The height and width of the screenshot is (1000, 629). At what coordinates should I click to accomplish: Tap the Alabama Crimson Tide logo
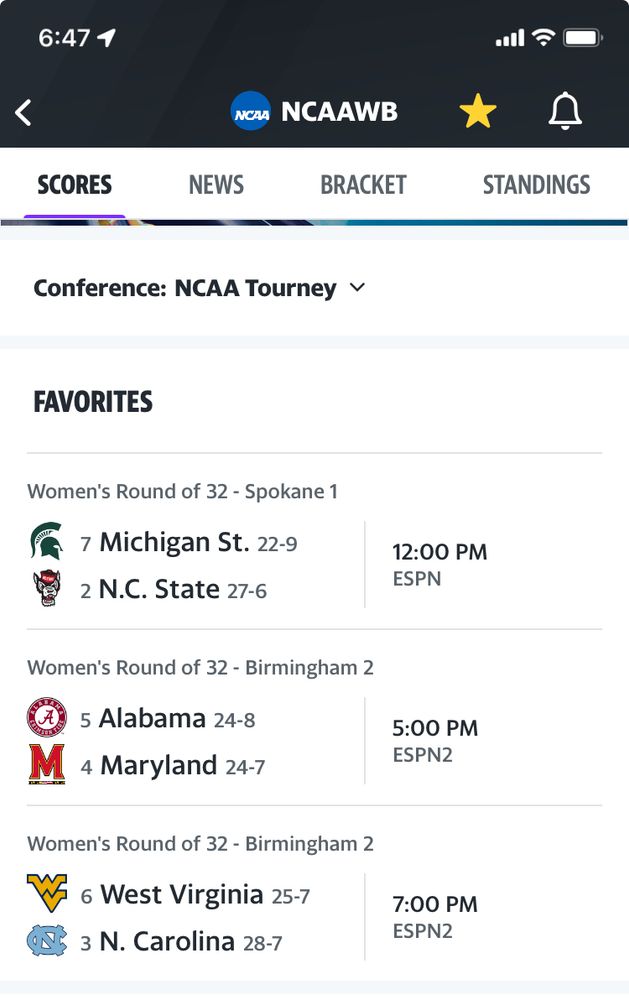pyautogui.click(x=47, y=717)
